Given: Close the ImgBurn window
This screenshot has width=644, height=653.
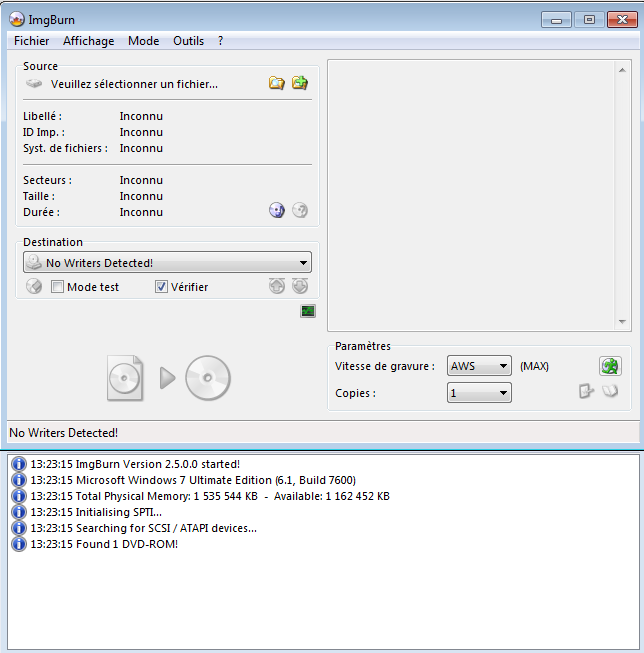Looking at the screenshot, I should pos(622,20).
